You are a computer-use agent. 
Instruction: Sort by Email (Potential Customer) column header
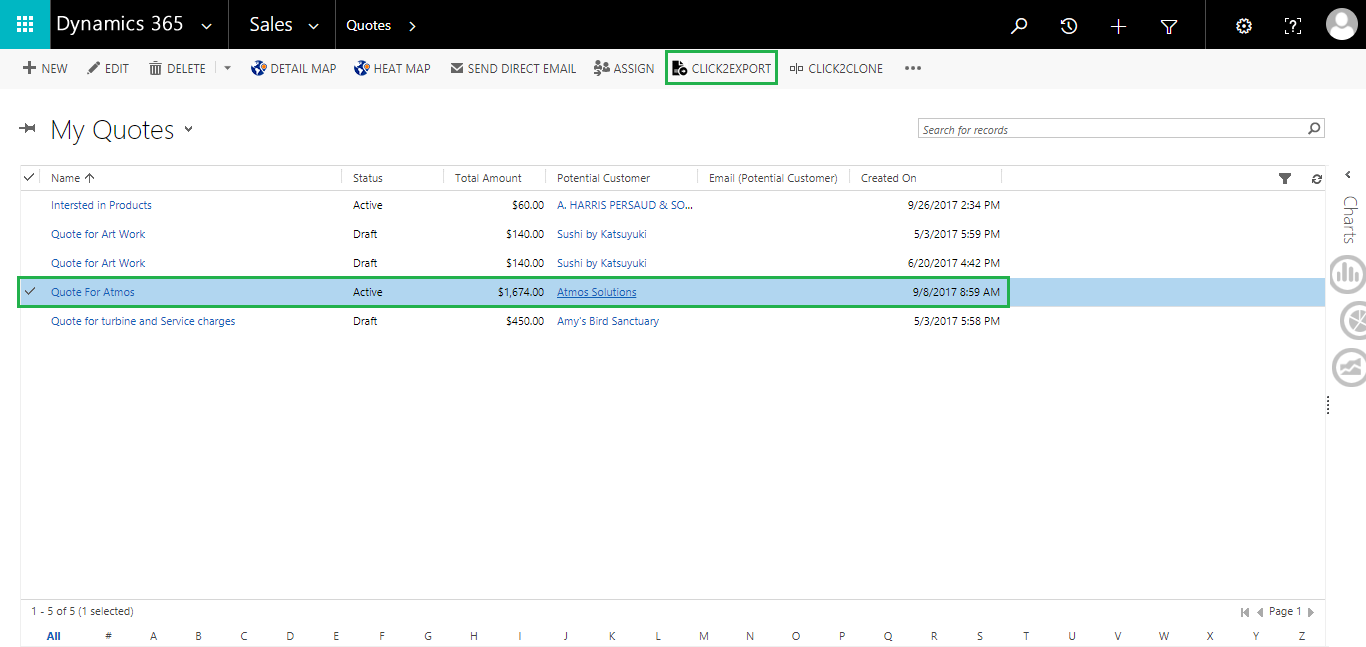[773, 178]
